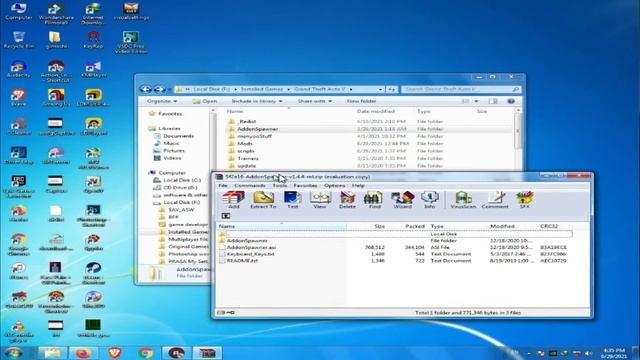Click the WinRAR up-one-level button below toolbar

coord(226,216)
